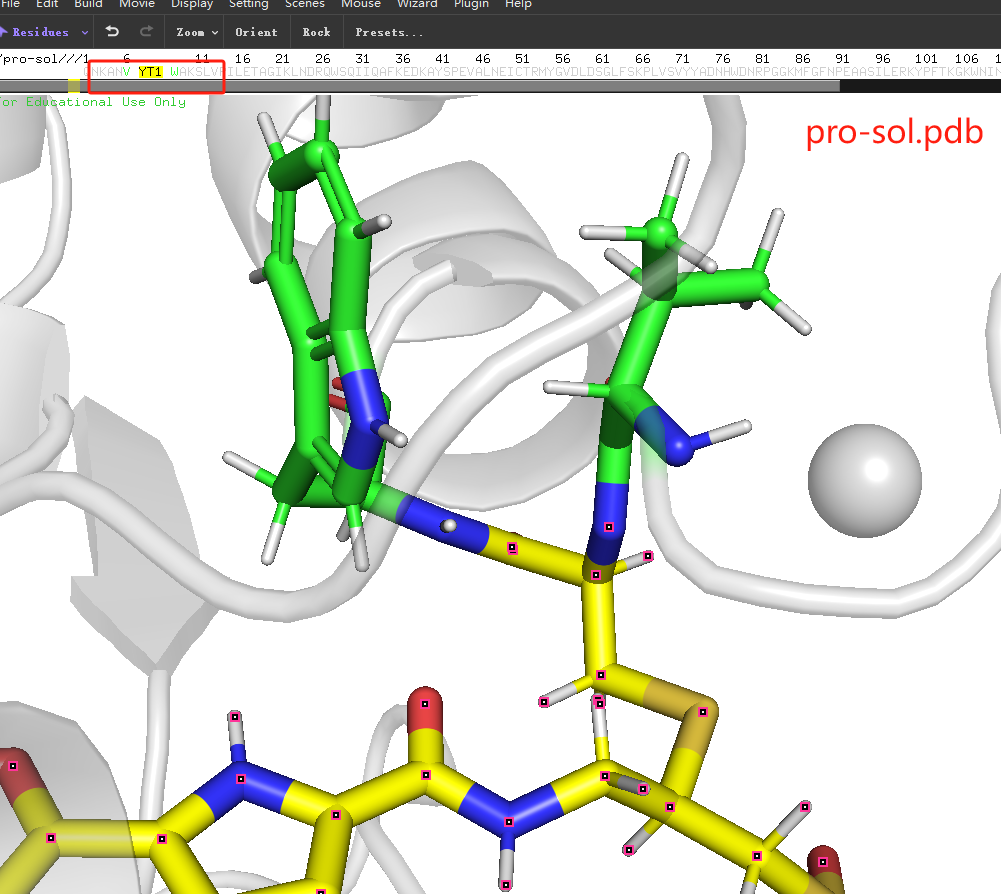
Task: Open the Residues selection mode dropdown
Action: (46, 32)
